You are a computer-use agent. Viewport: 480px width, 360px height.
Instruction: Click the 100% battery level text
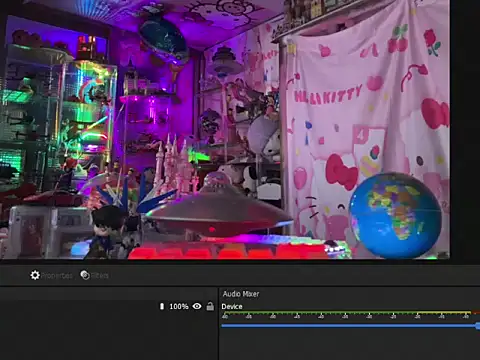pyautogui.click(x=179, y=306)
